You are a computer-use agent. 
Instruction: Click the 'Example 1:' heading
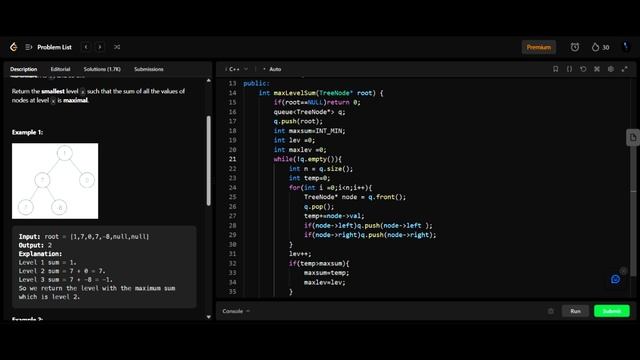(27, 132)
